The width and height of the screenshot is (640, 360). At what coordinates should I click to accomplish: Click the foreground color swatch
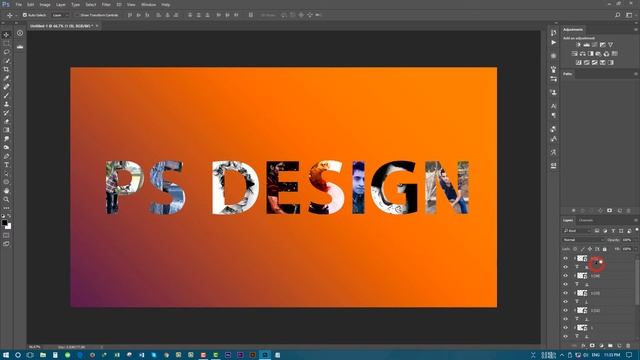4,222
